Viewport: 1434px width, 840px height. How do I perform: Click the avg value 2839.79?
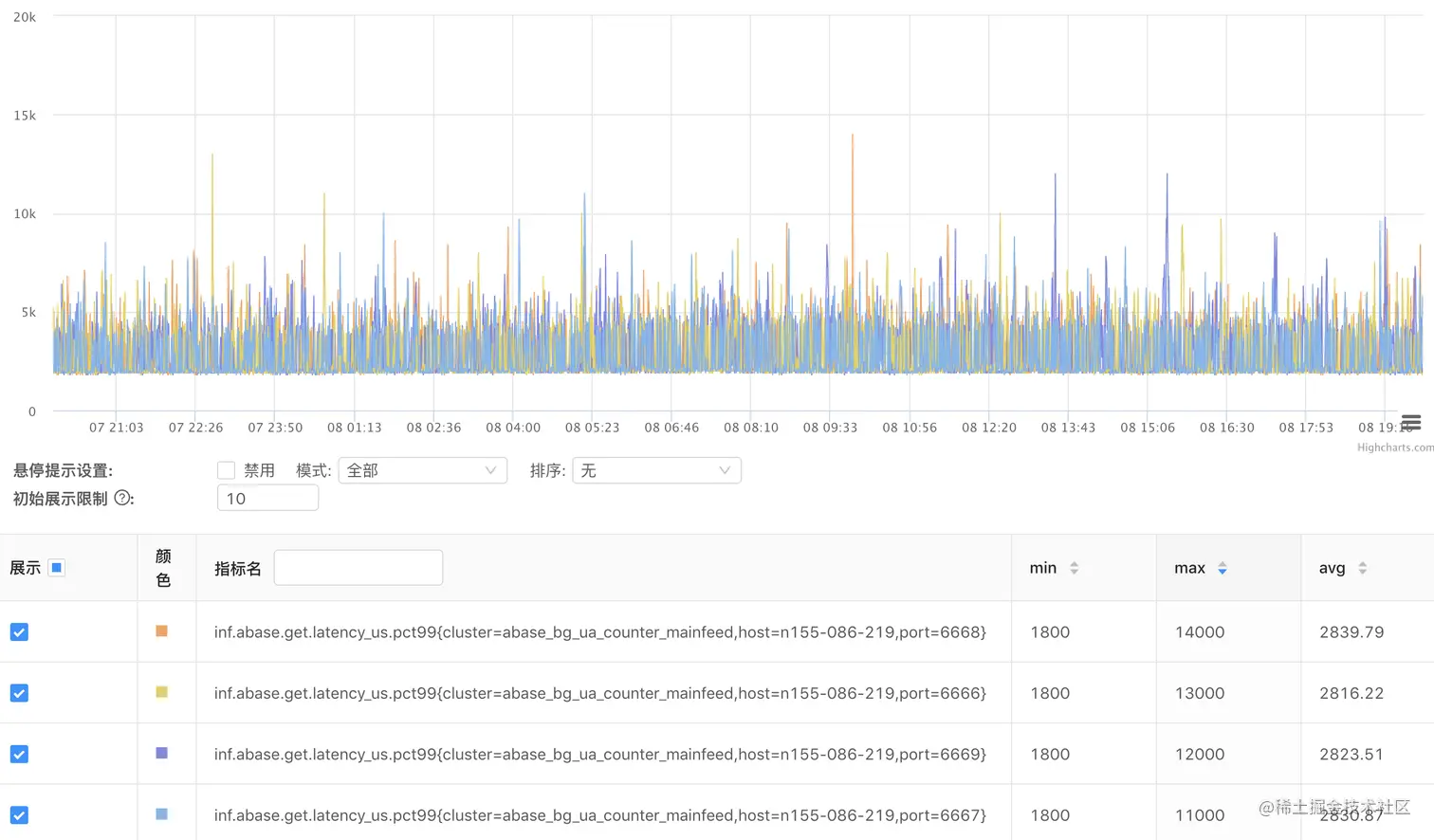click(x=1351, y=632)
